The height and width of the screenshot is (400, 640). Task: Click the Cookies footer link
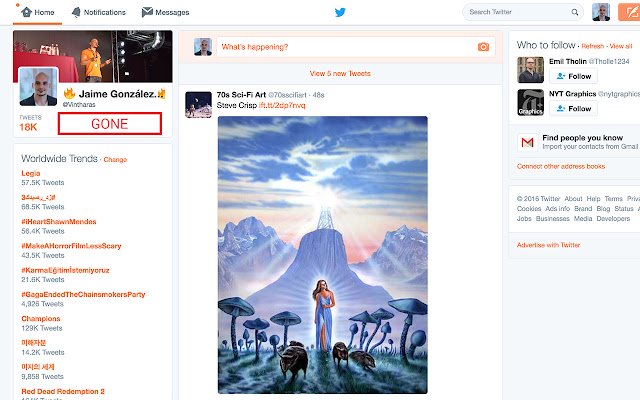529,209
